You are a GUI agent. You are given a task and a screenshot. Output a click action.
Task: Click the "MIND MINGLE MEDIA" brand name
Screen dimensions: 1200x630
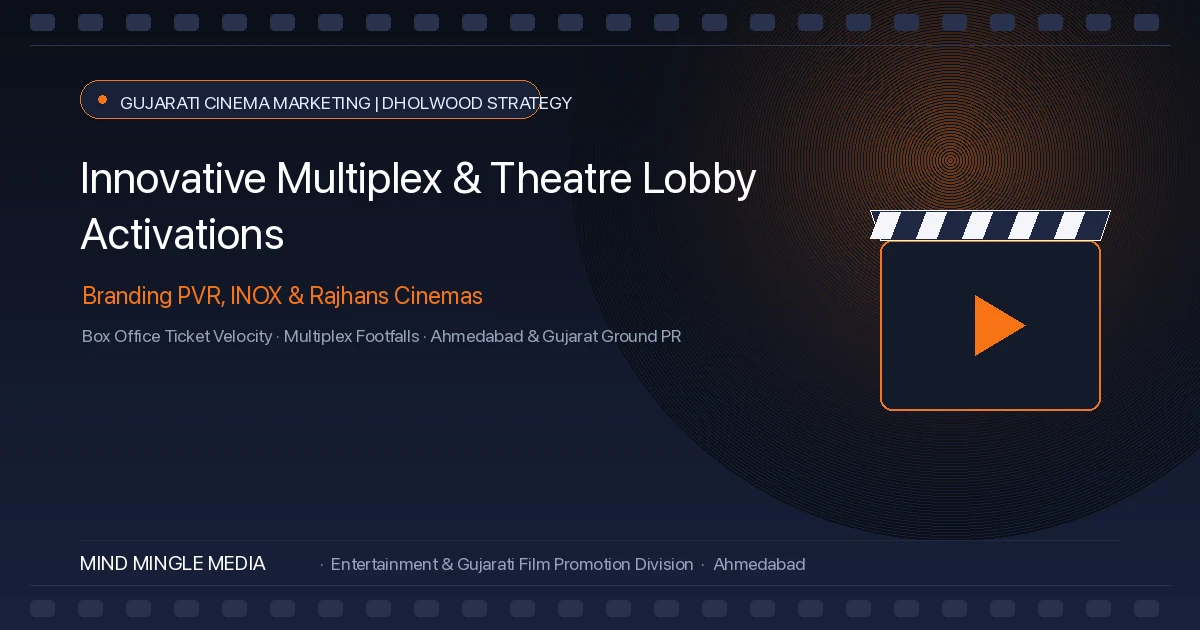[173, 564]
